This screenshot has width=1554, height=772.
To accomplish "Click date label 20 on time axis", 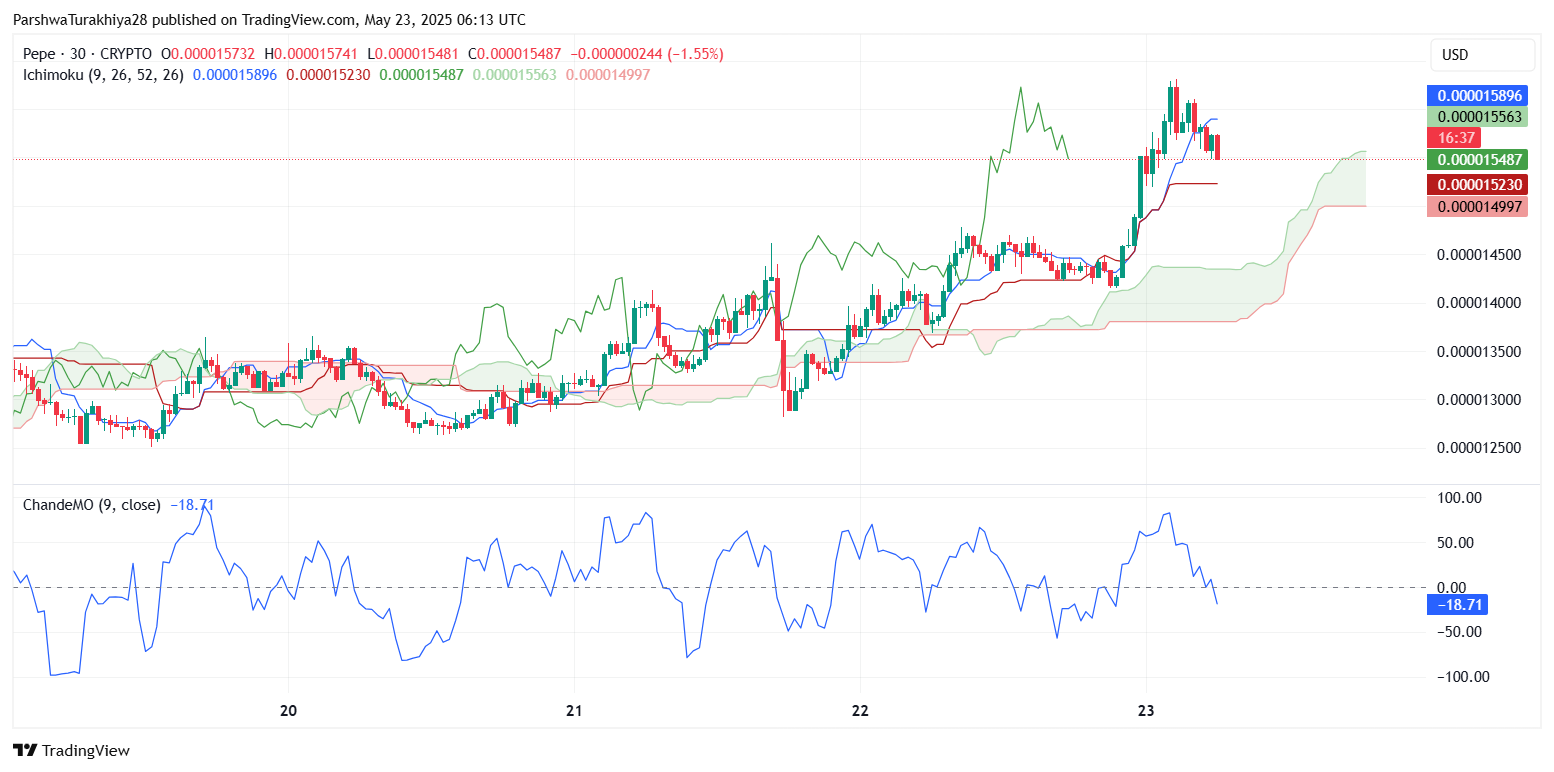I will pyautogui.click(x=289, y=712).
